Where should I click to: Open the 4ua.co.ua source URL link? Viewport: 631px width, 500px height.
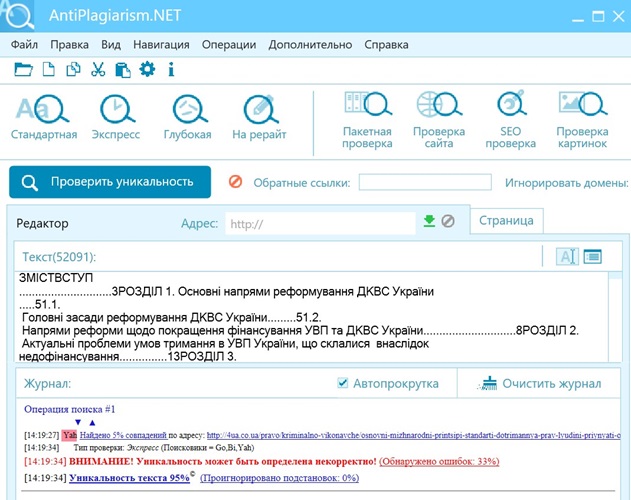(x=413, y=435)
